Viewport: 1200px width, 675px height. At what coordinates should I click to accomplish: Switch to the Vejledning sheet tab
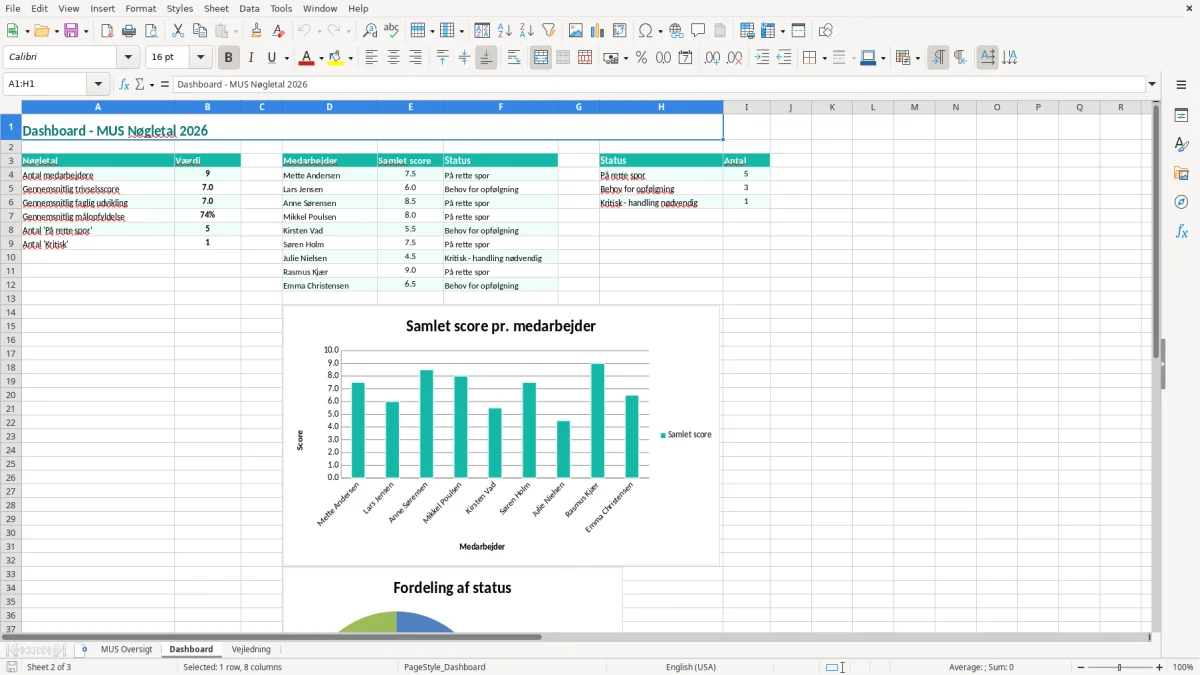pyautogui.click(x=251, y=649)
